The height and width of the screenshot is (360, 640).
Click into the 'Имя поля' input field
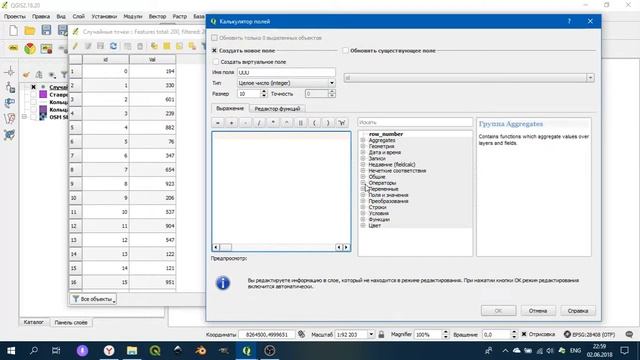pos(286,72)
